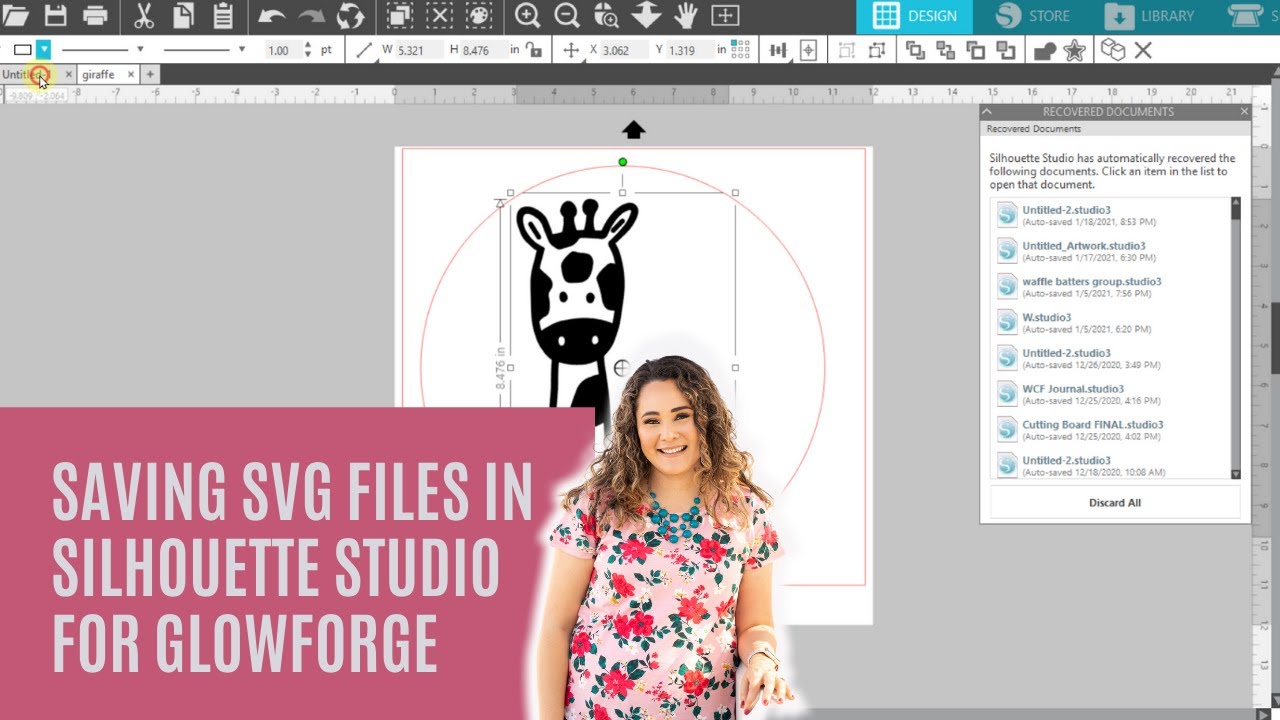Click the Group icon
The height and width of the screenshot is (720, 1280).
[x=847, y=50]
